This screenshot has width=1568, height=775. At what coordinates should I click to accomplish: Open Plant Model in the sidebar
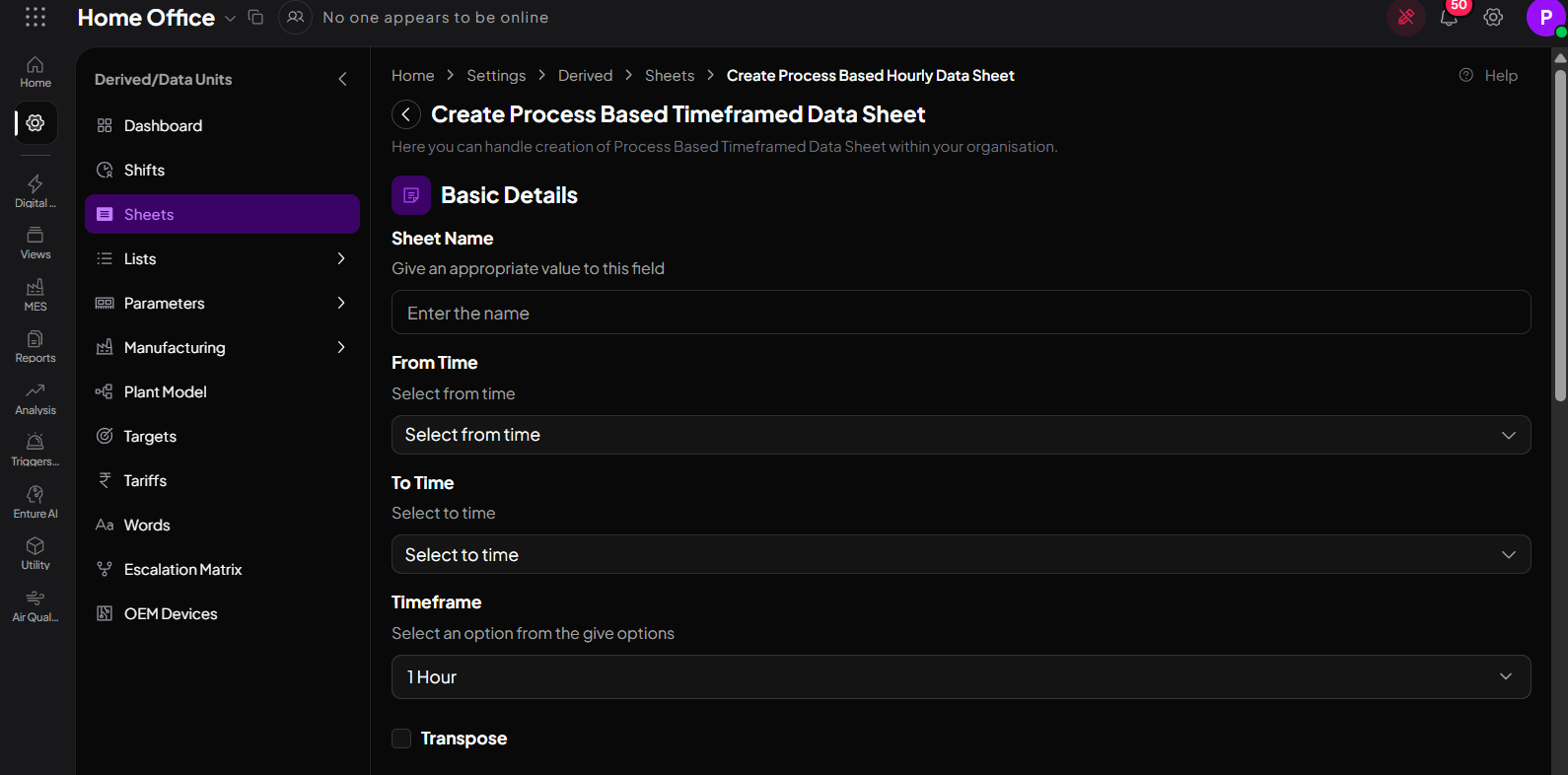coord(222,391)
